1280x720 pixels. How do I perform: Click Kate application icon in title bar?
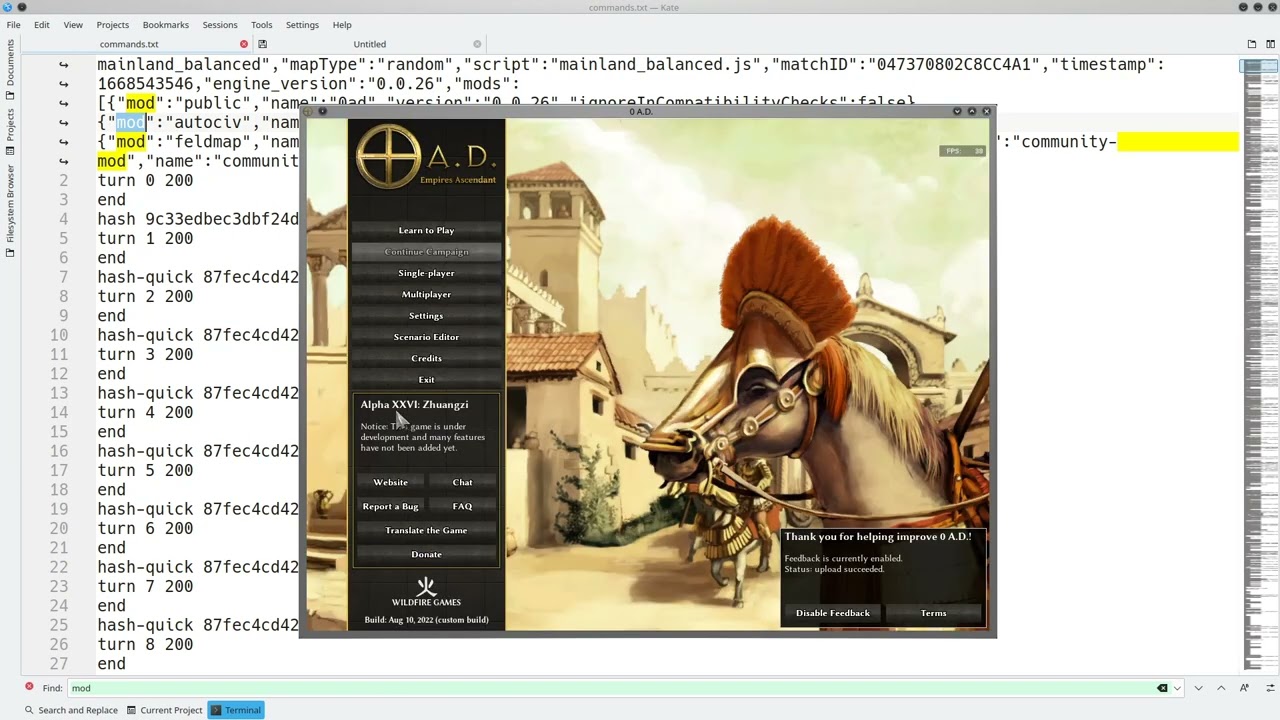tap(8, 7)
